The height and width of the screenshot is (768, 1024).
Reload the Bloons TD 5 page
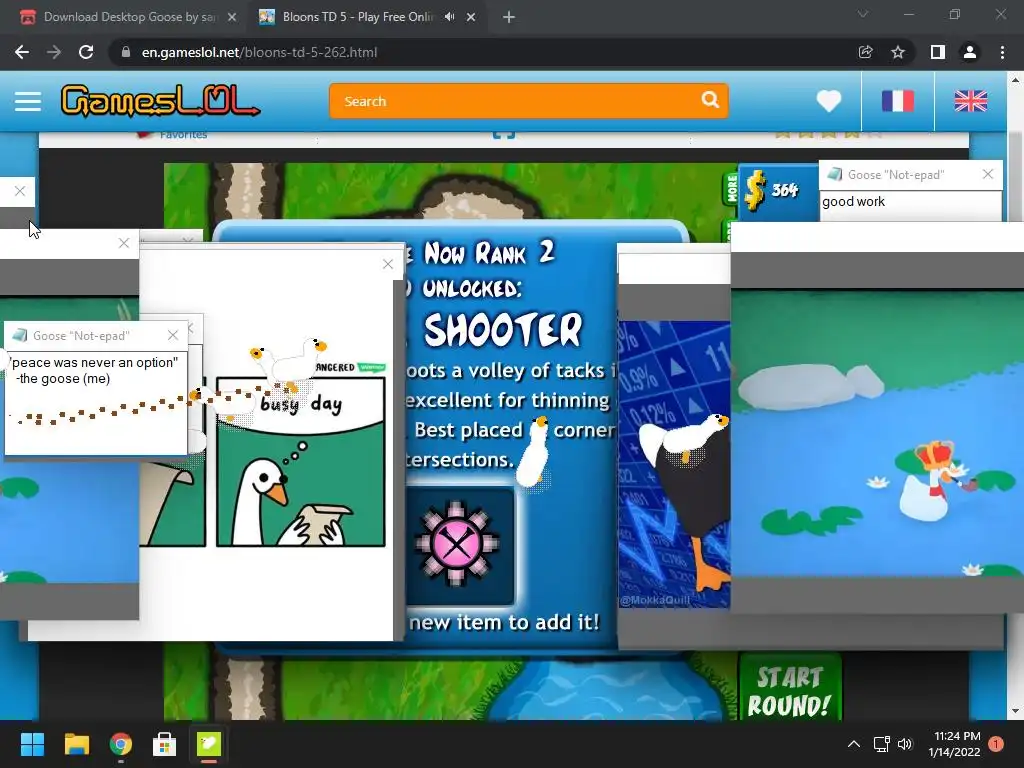tap(86, 52)
